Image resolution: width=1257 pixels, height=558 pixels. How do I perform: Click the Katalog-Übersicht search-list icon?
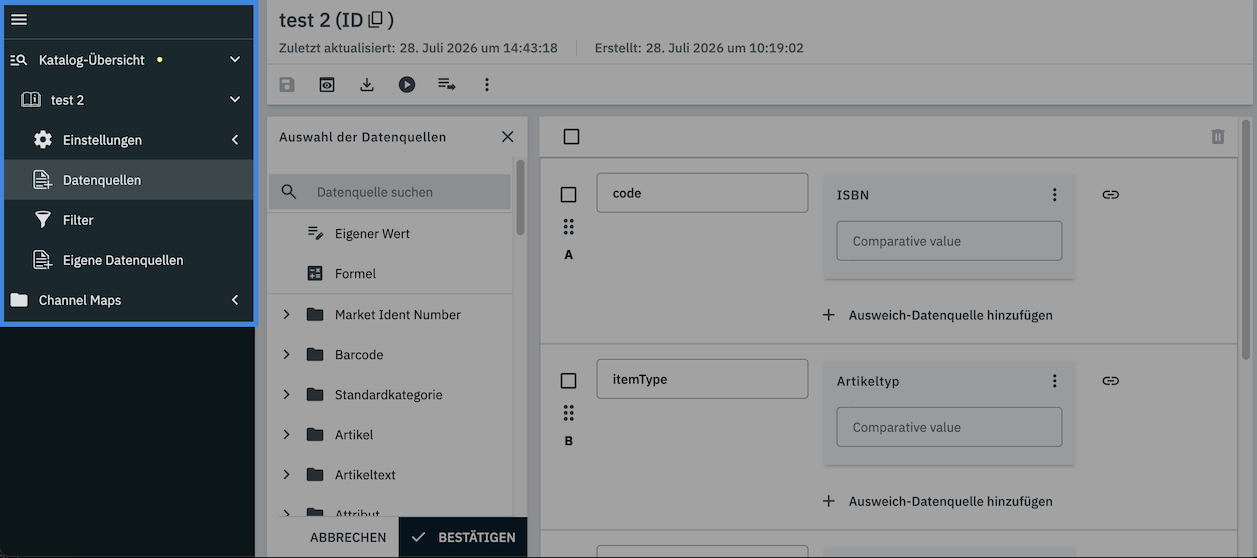coord(19,60)
